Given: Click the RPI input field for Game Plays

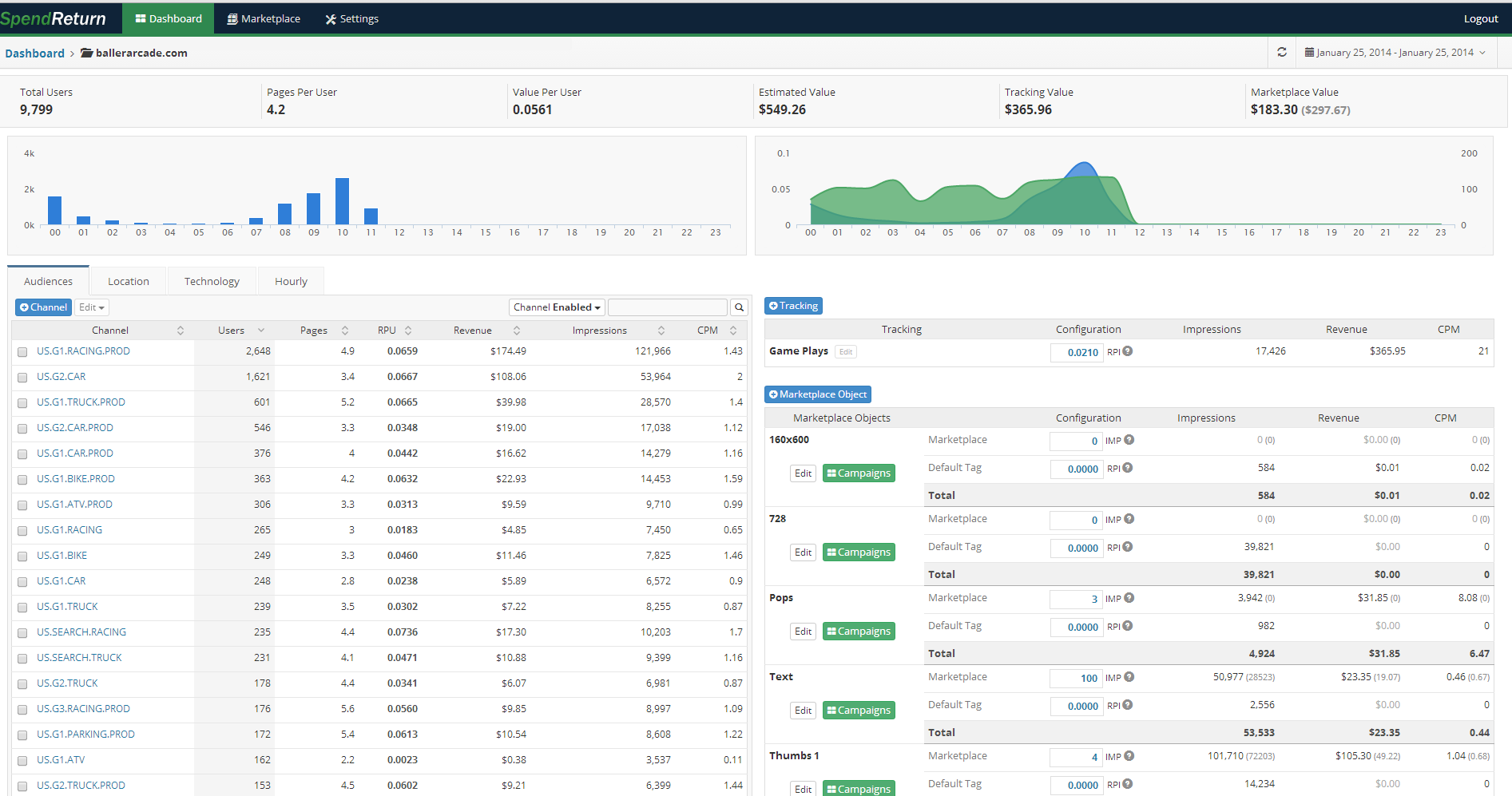Looking at the screenshot, I should tap(1076, 351).
